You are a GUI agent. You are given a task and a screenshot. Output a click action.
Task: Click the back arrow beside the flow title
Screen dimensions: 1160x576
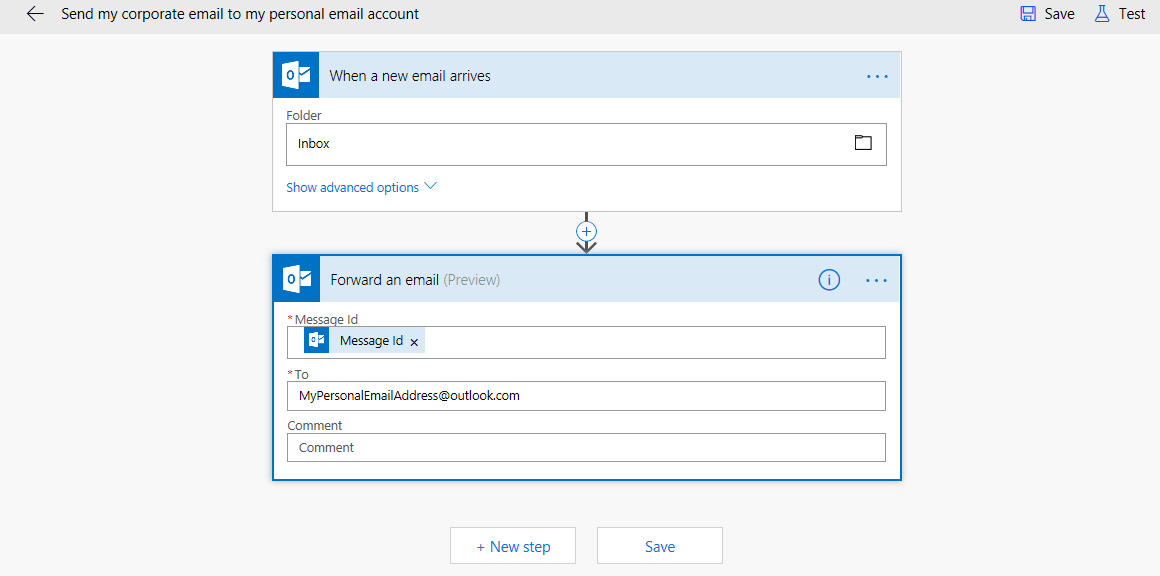(x=35, y=14)
